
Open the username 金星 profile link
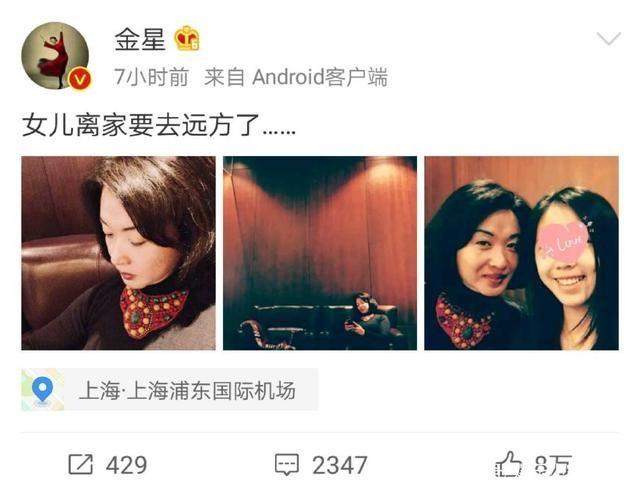(x=140, y=40)
